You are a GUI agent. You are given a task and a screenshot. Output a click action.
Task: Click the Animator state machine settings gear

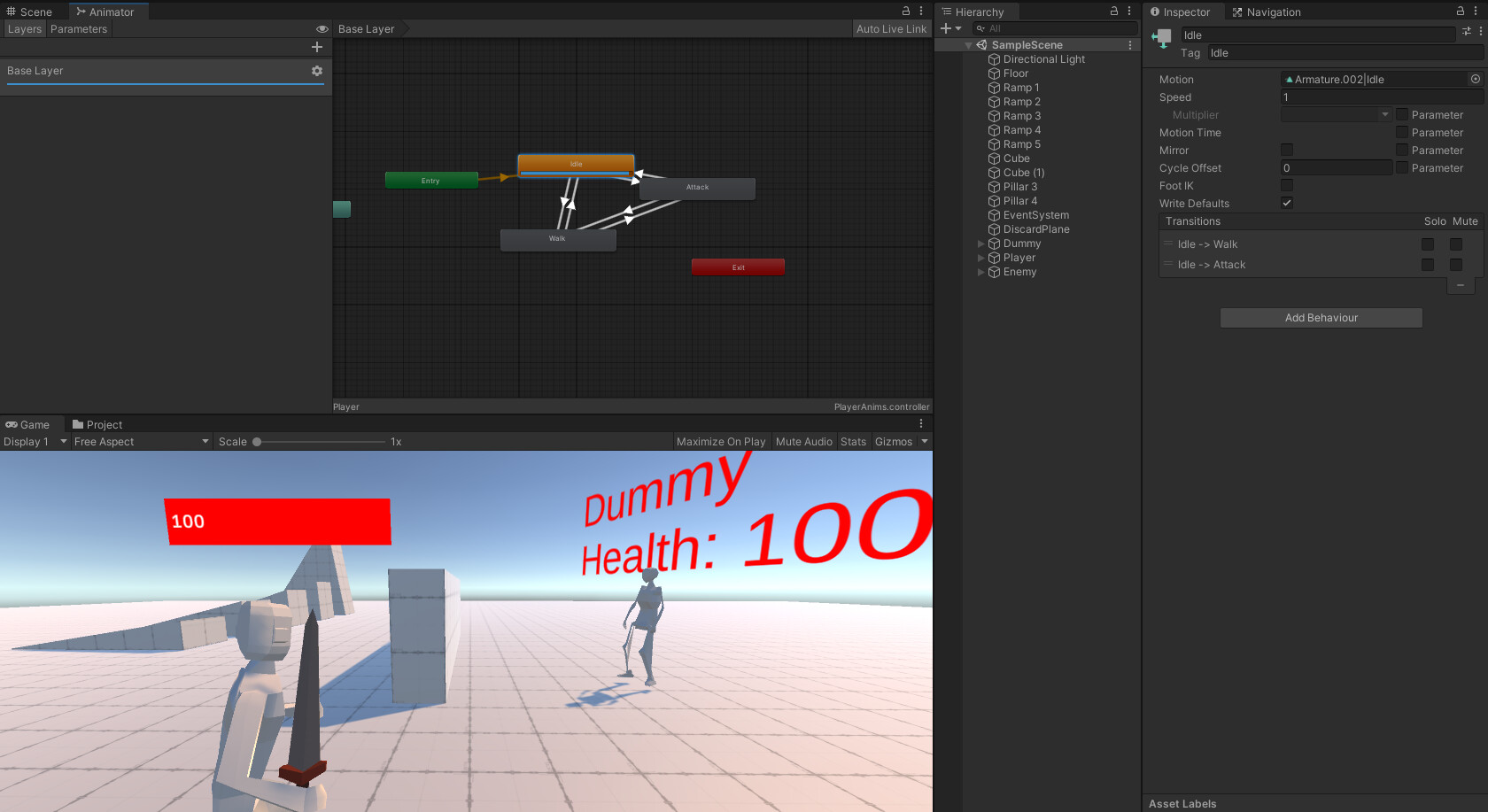click(317, 71)
